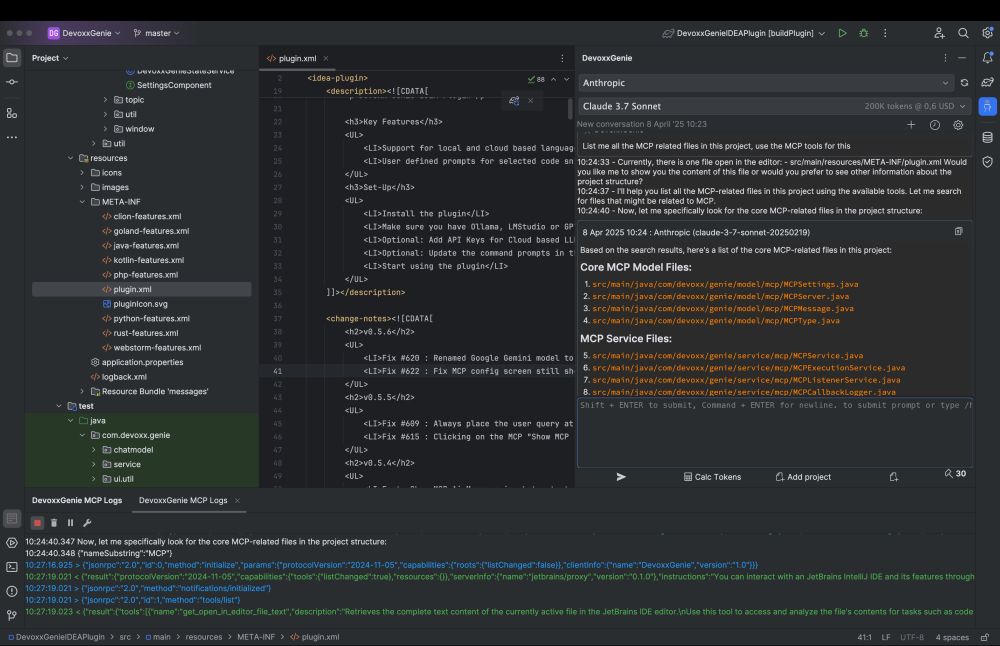The height and width of the screenshot is (646, 1000).
Task: Open the Services tool window icon
Action: coord(11,543)
